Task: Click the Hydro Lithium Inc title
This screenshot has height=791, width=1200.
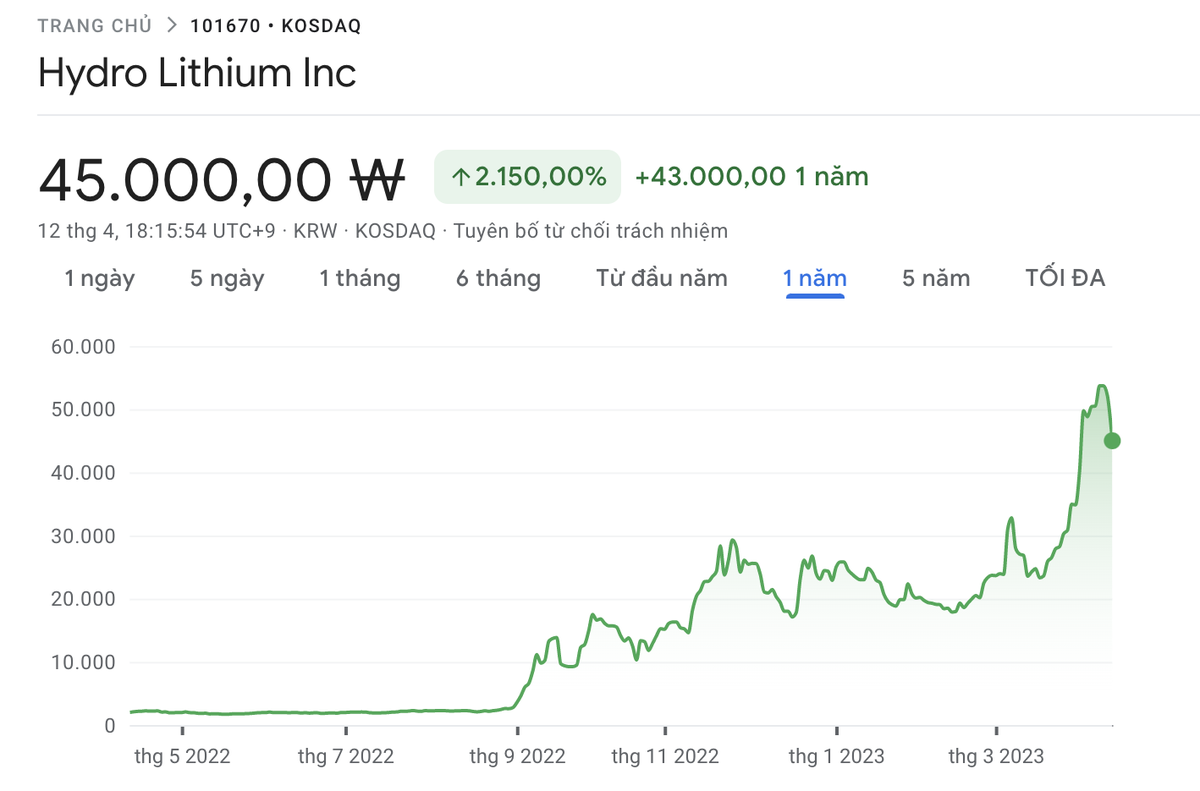Action: click(x=196, y=72)
